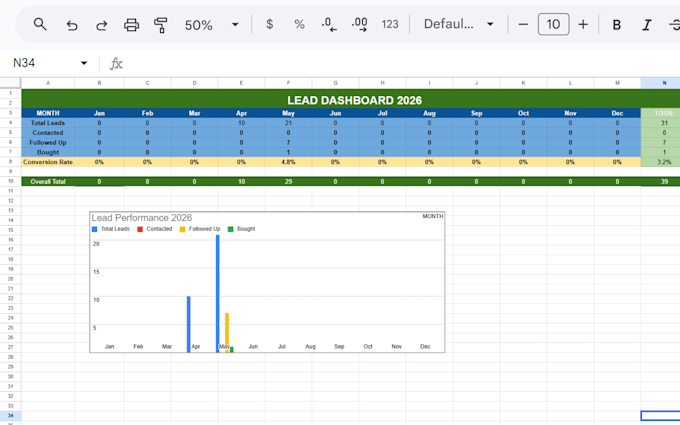Increase decimal places
The image size is (680, 425).
point(360,25)
